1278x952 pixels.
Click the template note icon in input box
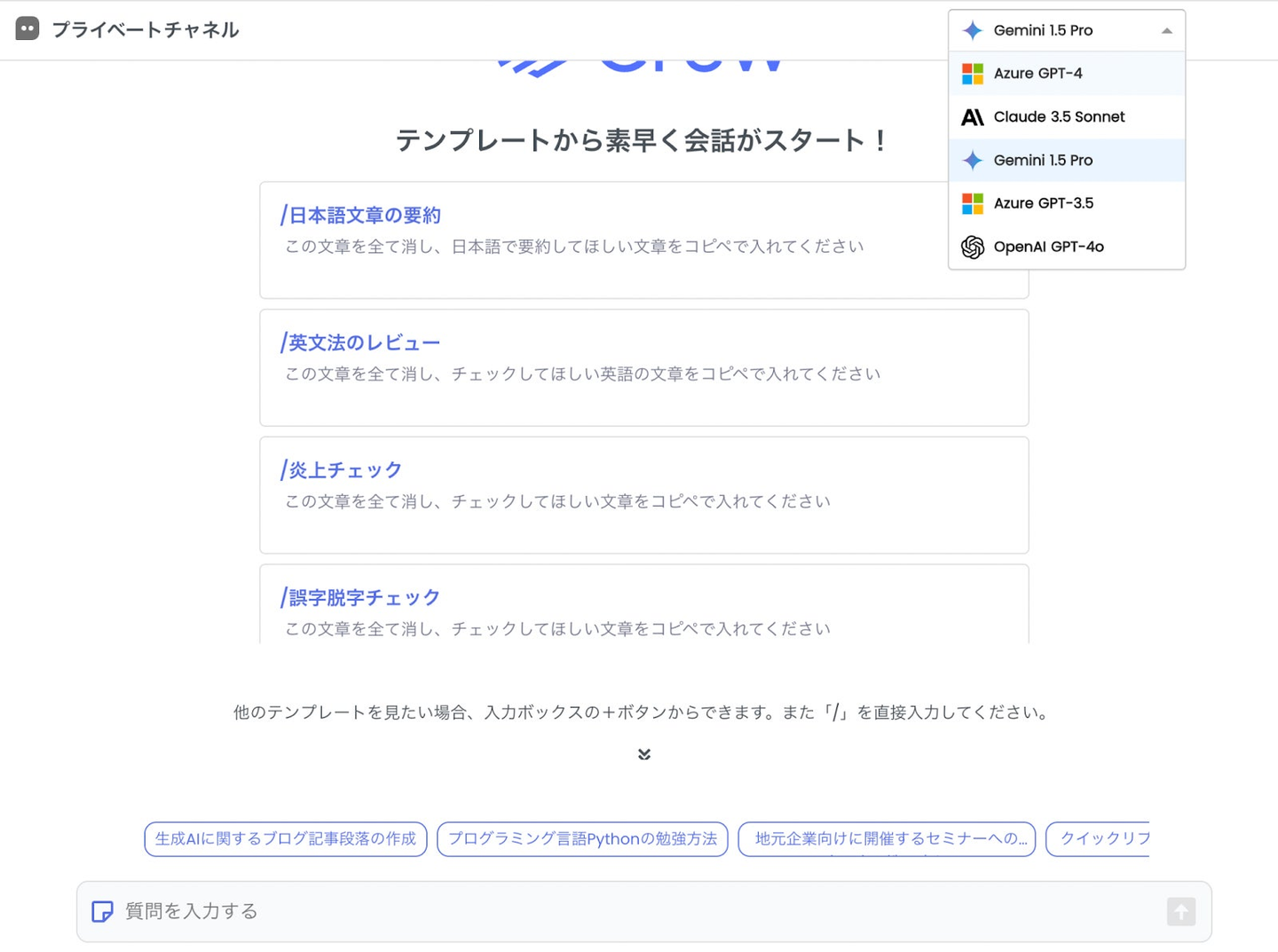click(x=102, y=911)
